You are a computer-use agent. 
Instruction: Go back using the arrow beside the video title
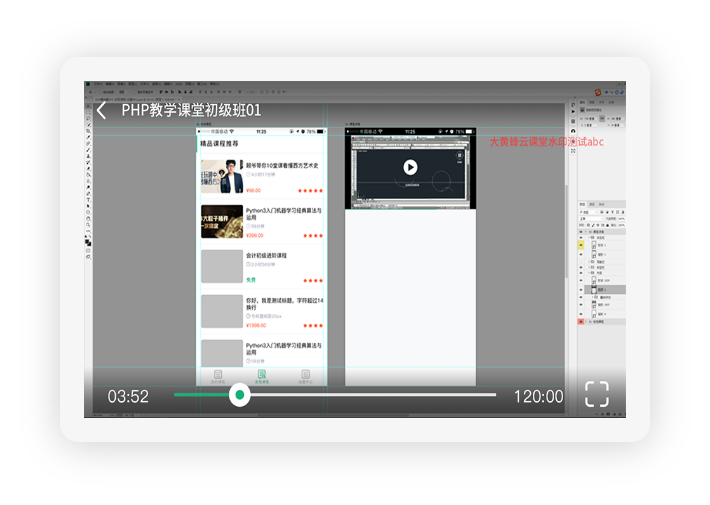(101, 110)
